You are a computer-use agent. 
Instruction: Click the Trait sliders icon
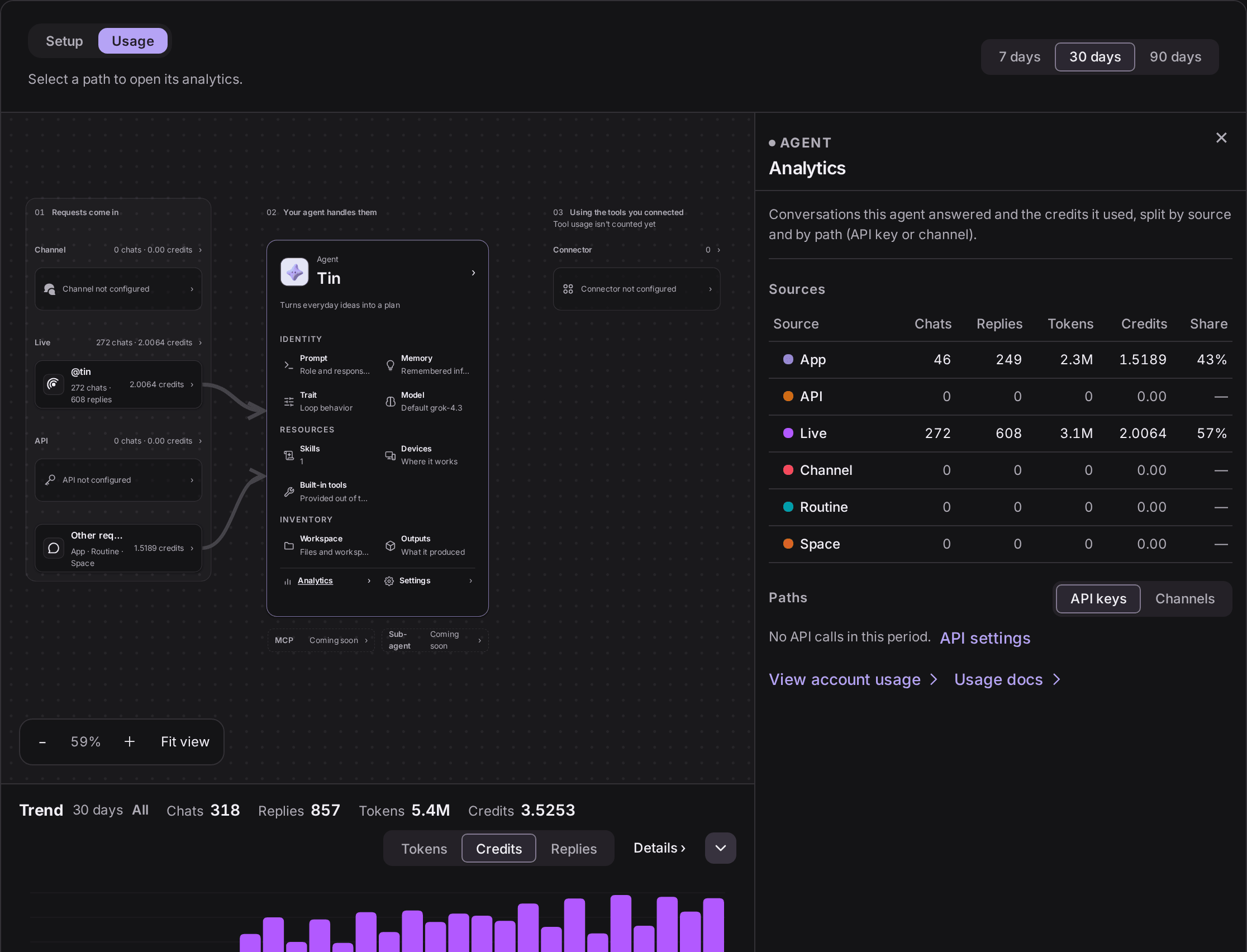288,402
